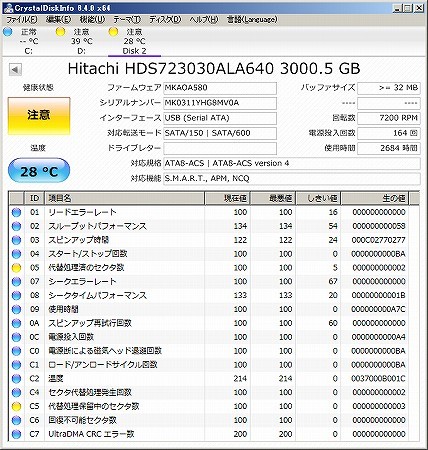Click blue status dot for ID C7
This screenshot has width=428, height=450.
16,434
